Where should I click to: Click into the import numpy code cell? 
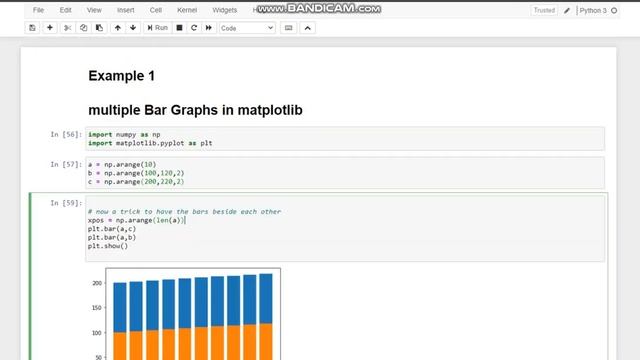click(345, 139)
